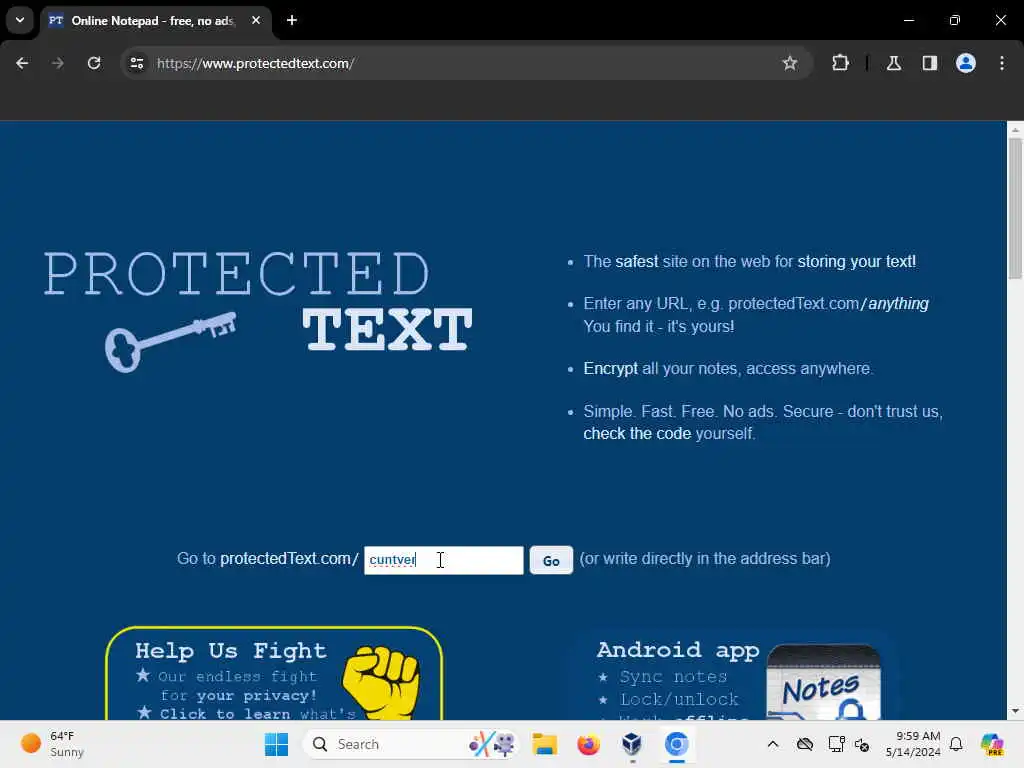1024x768 pixels.
Task: Click the page vertical scrollbar thumb
Action: [x=1015, y=208]
